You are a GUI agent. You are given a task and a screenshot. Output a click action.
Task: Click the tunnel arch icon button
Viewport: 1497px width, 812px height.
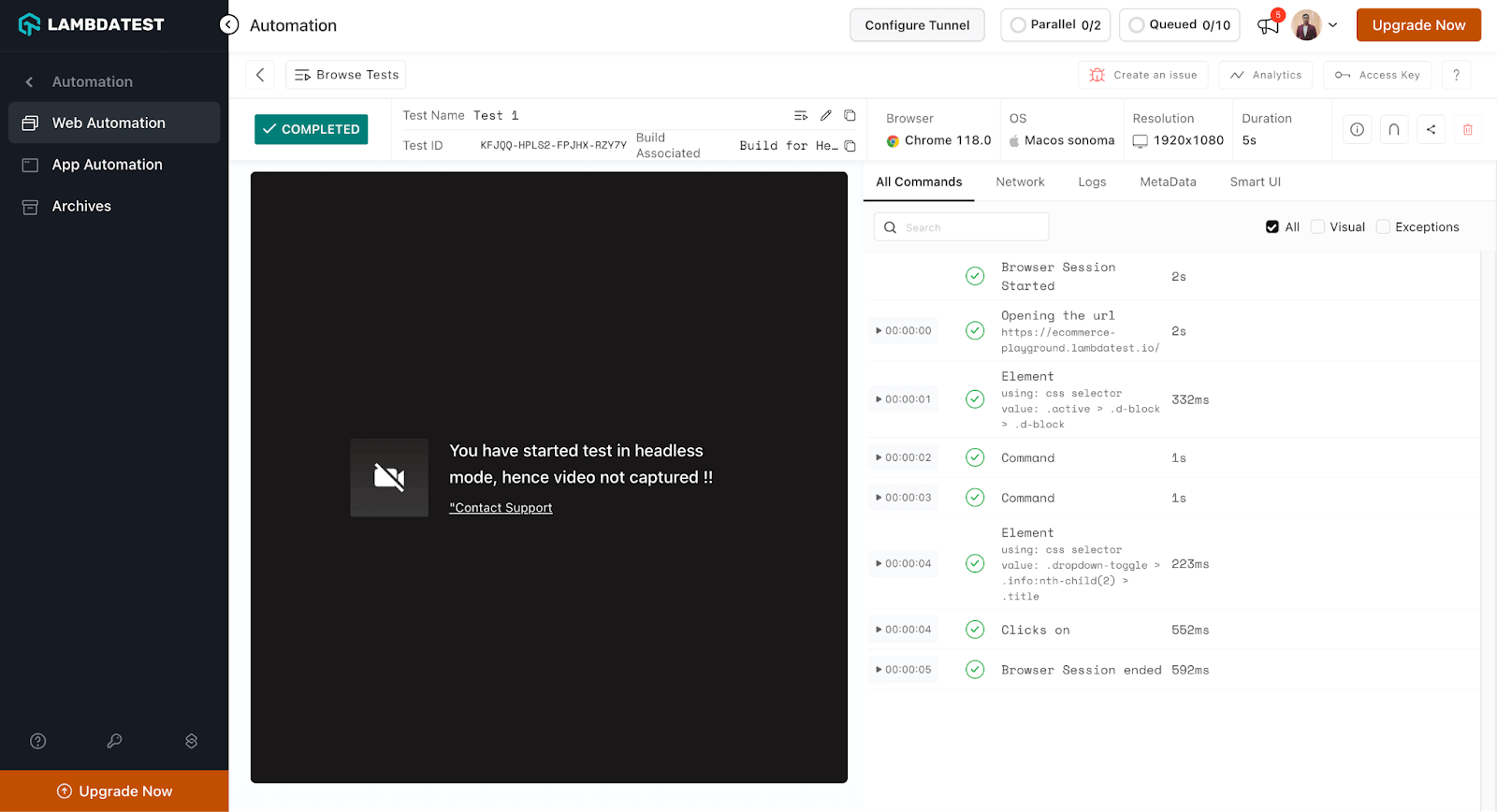click(1393, 130)
